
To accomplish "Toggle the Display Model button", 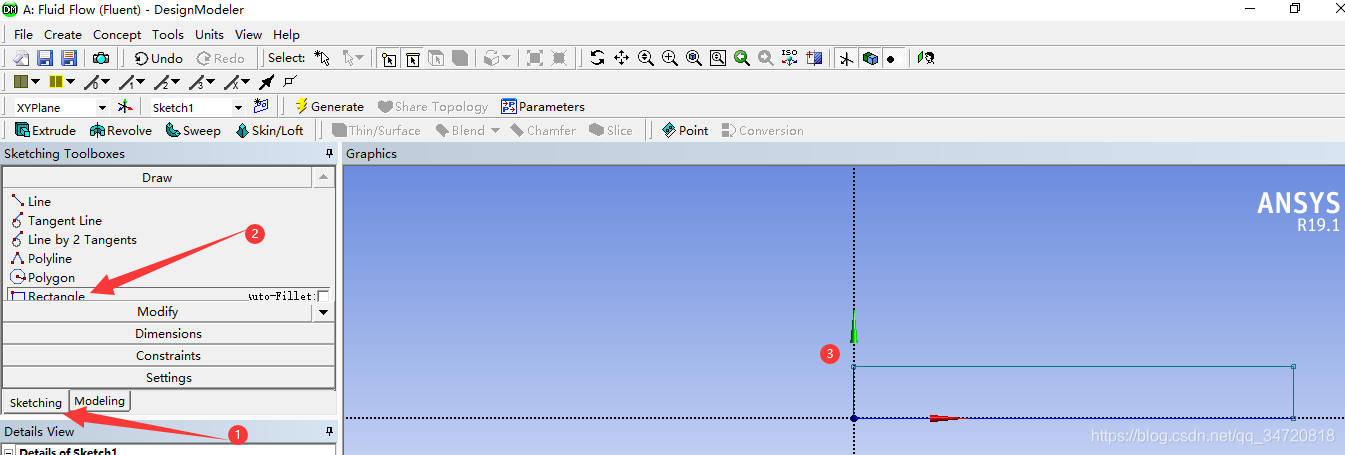I will coord(870,58).
